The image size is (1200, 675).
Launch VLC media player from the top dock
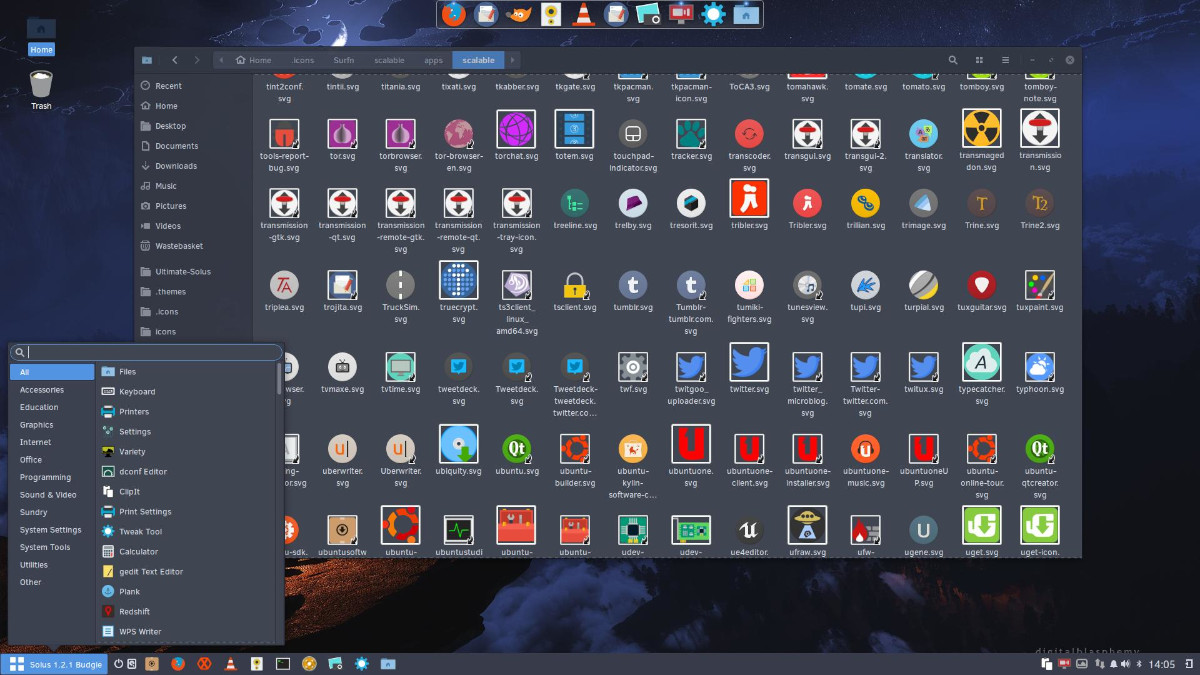583,14
